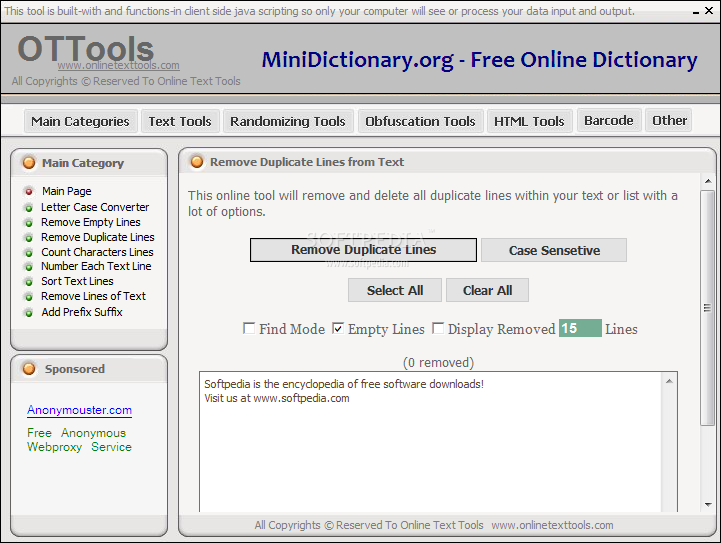This screenshot has height=543, width=721.
Task: Open Sort Text Lines tool
Action: [77, 281]
